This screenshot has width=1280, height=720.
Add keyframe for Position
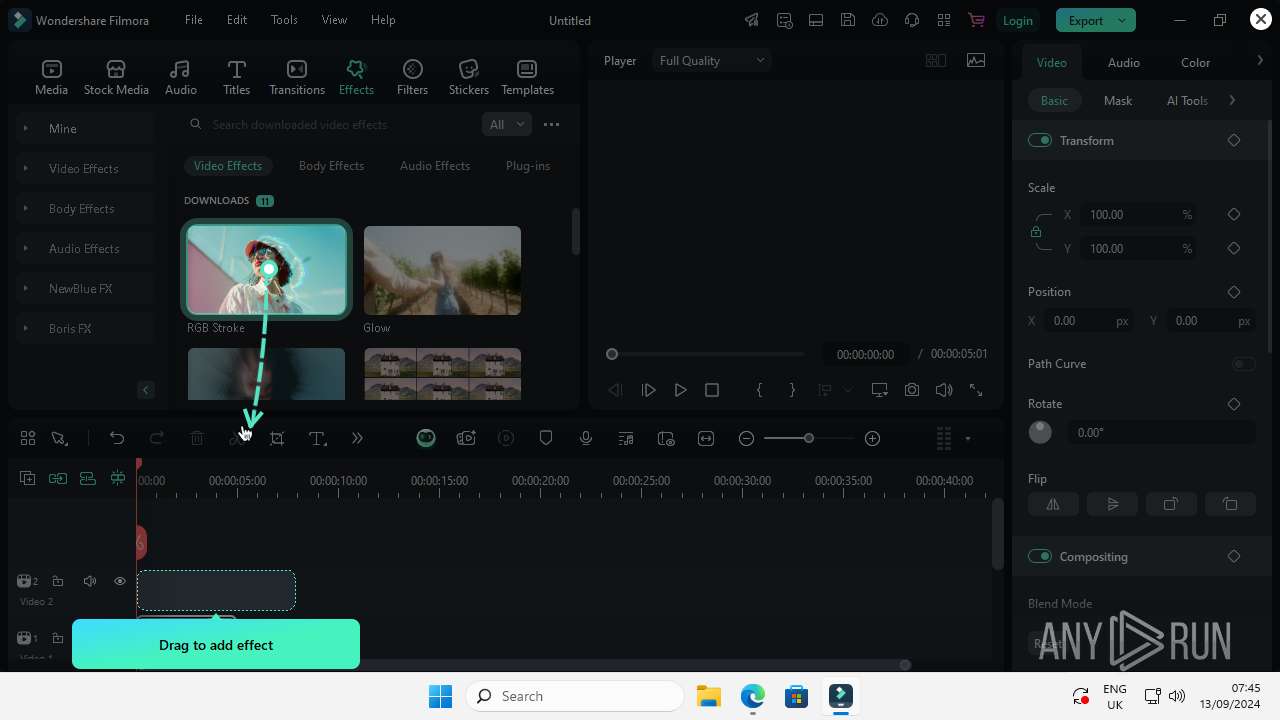pyautogui.click(x=1234, y=292)
